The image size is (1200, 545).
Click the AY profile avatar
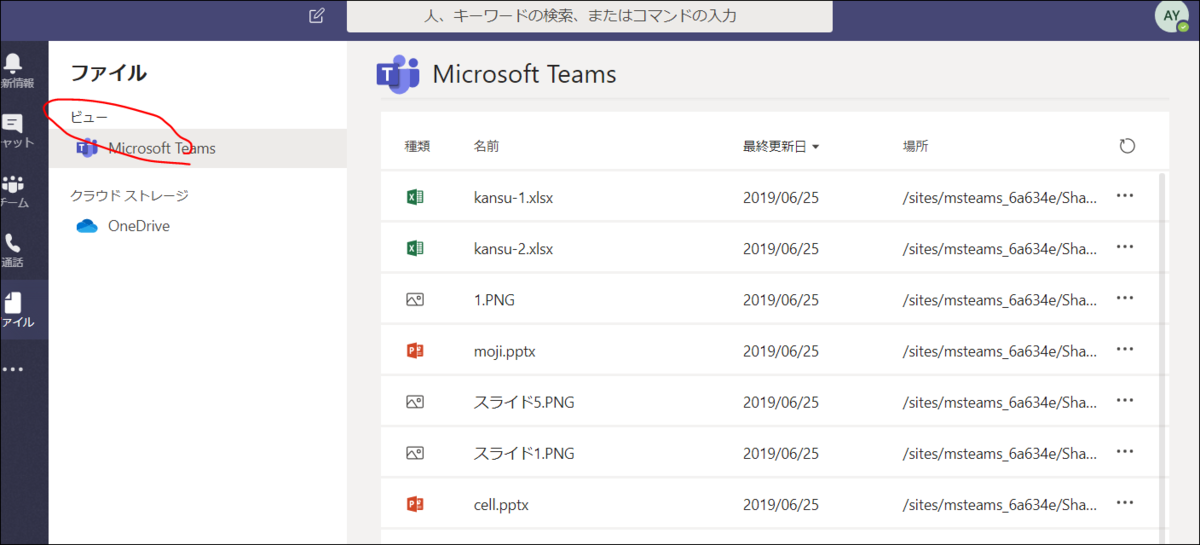tap(1171, 16)
